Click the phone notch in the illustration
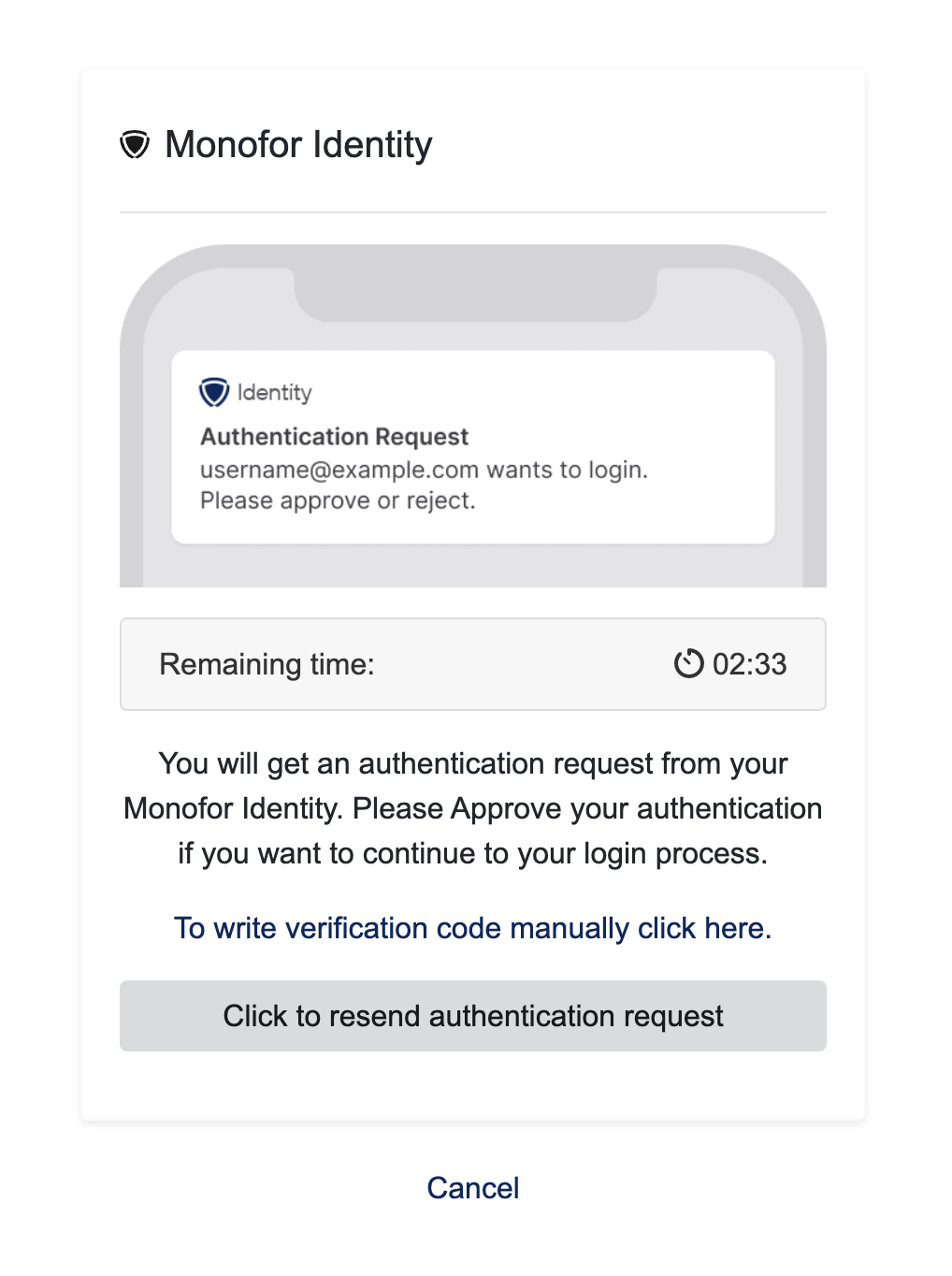Image resolution: width=952 pixels, height=1276 pixels. pos(475,294)
